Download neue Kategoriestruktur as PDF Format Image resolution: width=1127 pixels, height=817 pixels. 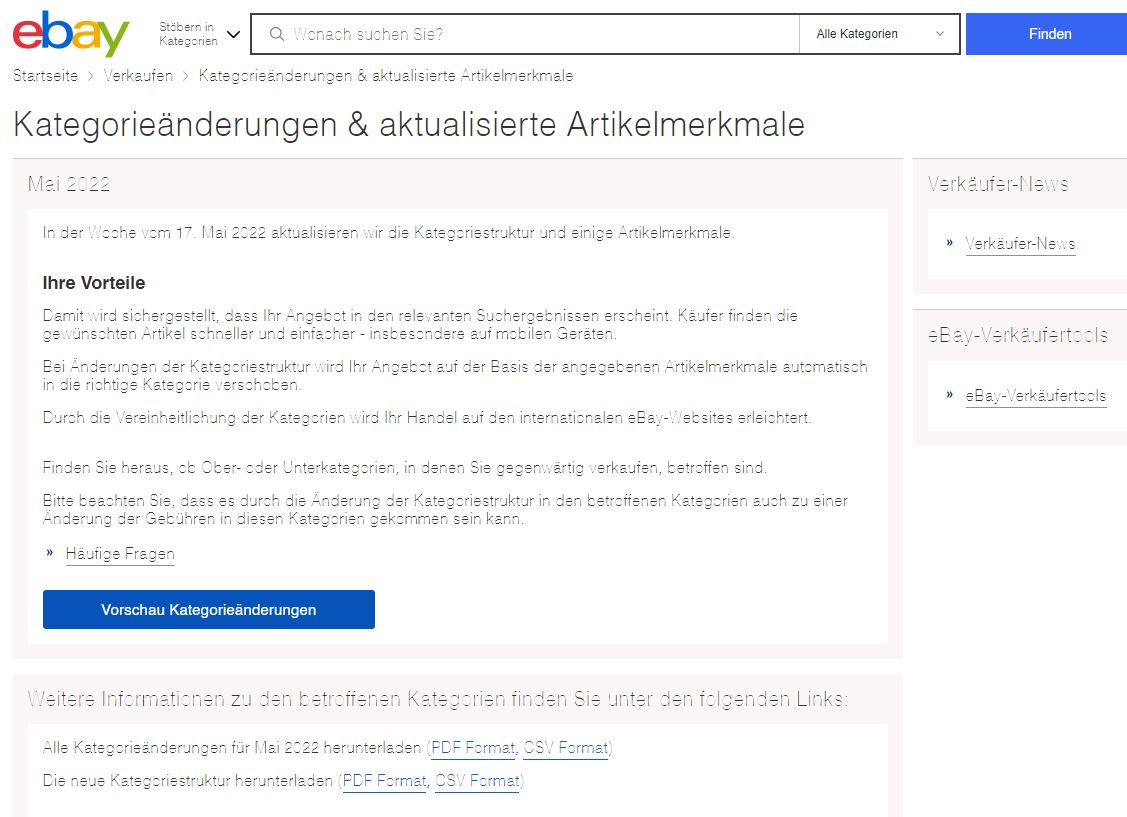click(x=385, y=780)
